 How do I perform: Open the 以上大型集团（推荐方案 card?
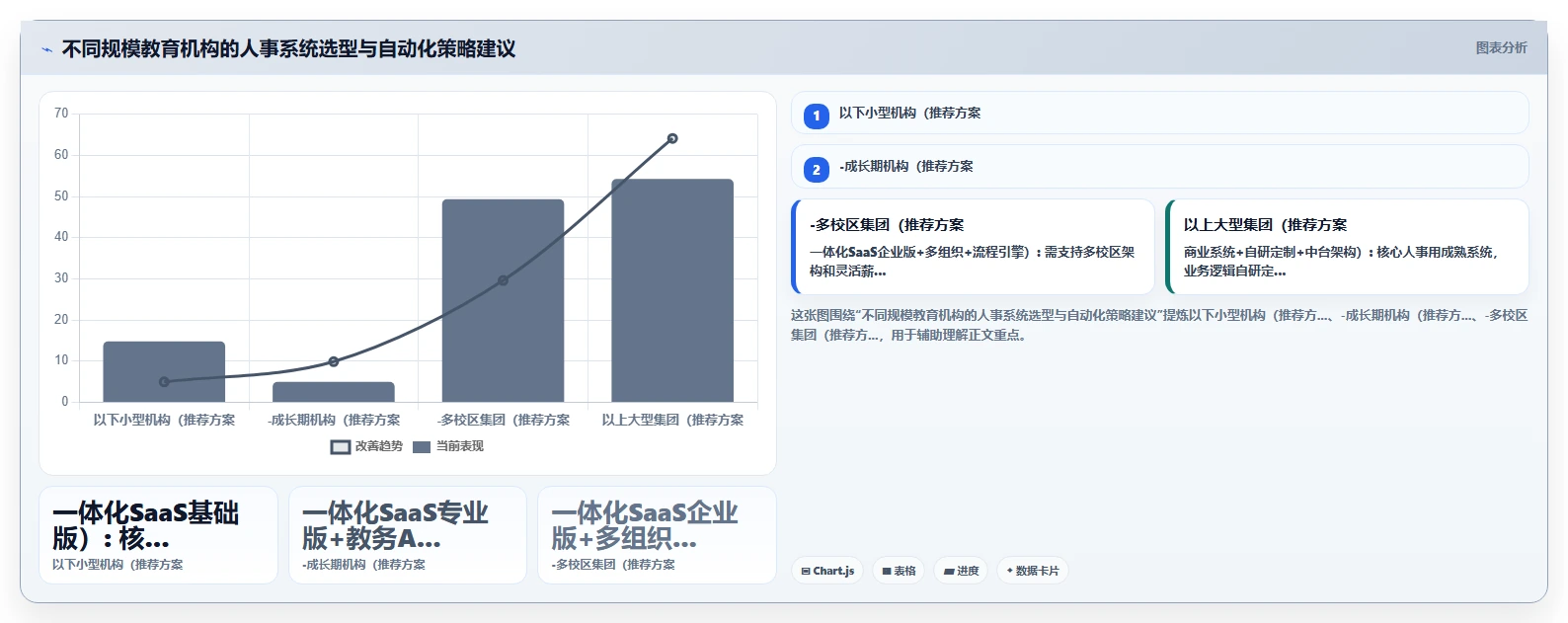point(1347,247)
